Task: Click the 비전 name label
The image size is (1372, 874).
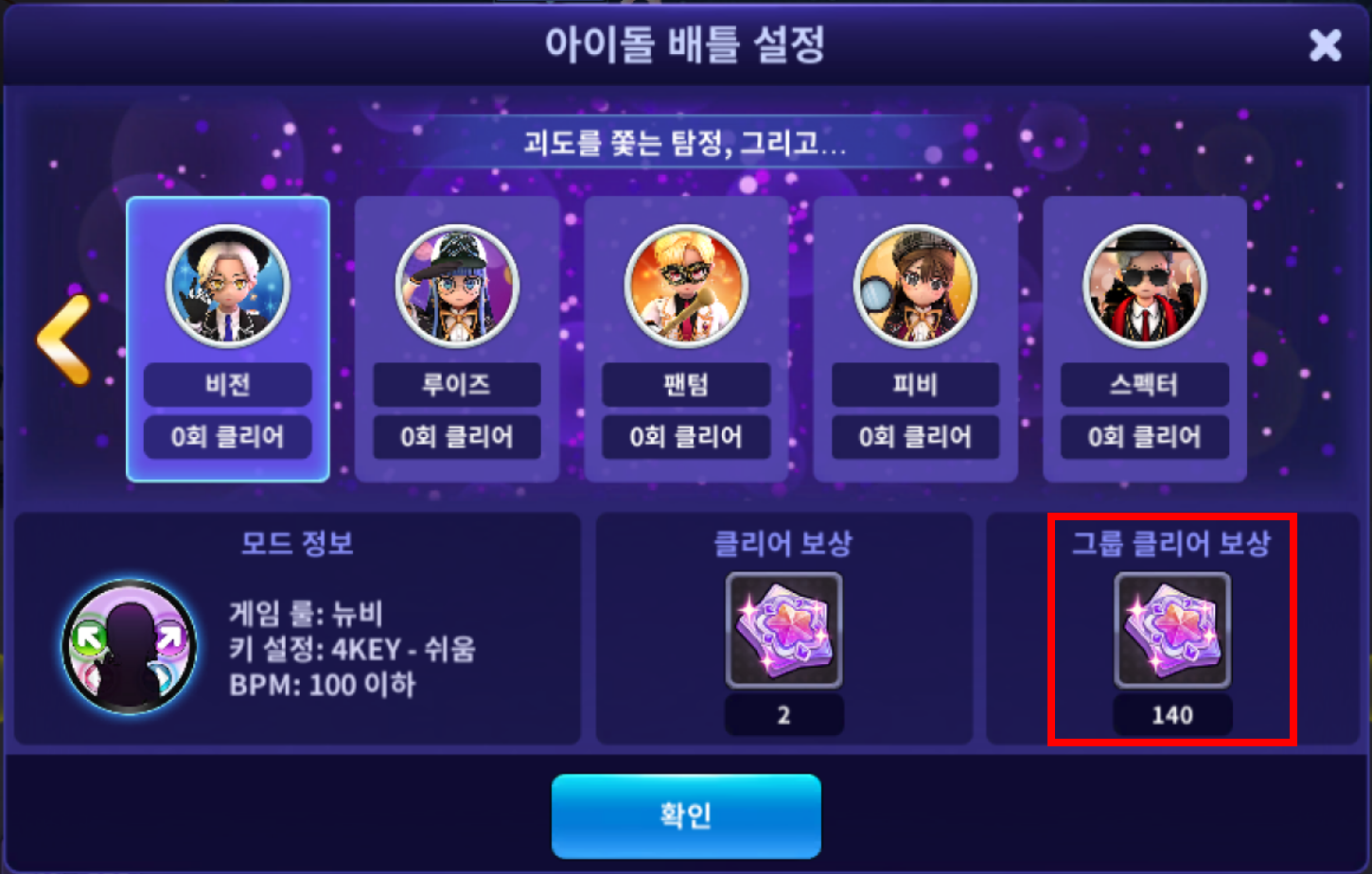Action: 228,385
